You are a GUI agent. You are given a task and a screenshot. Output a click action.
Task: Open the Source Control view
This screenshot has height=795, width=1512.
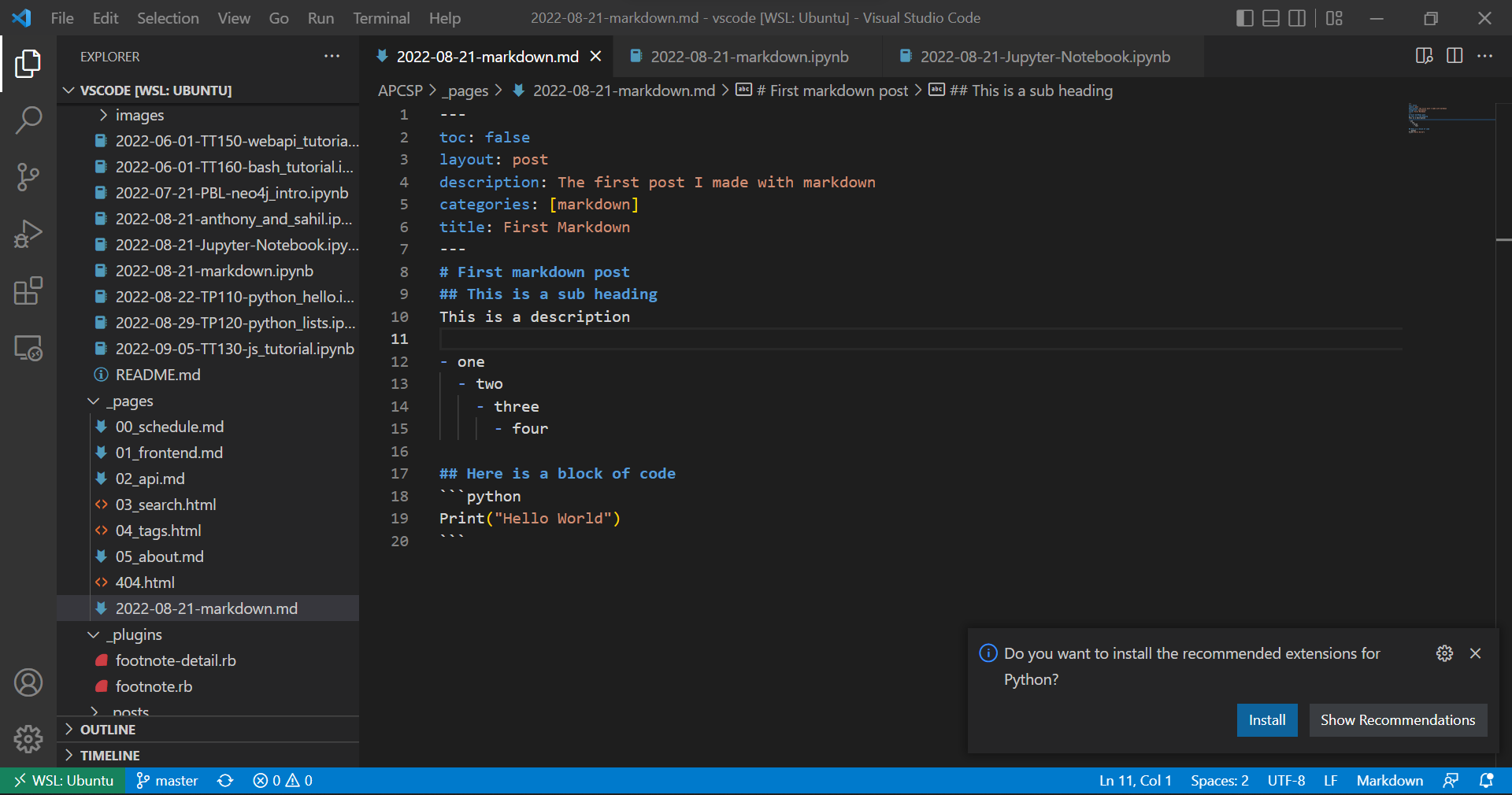tap(28, 177)
